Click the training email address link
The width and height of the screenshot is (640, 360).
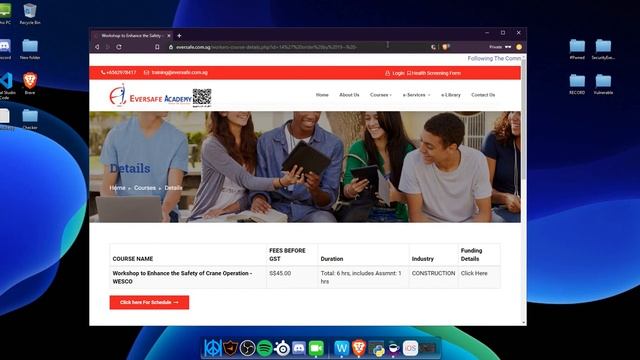pos(176,73)
